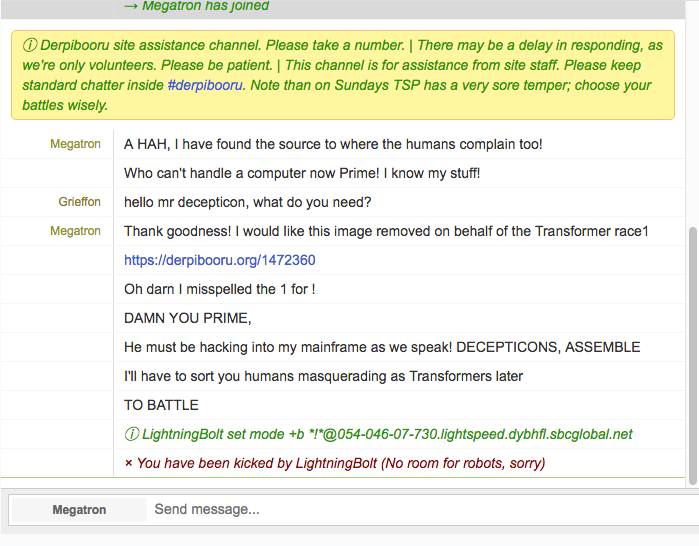
Task: Click the Megatron nickname beside "A HAH" message
Action: [x=75, y=144]
